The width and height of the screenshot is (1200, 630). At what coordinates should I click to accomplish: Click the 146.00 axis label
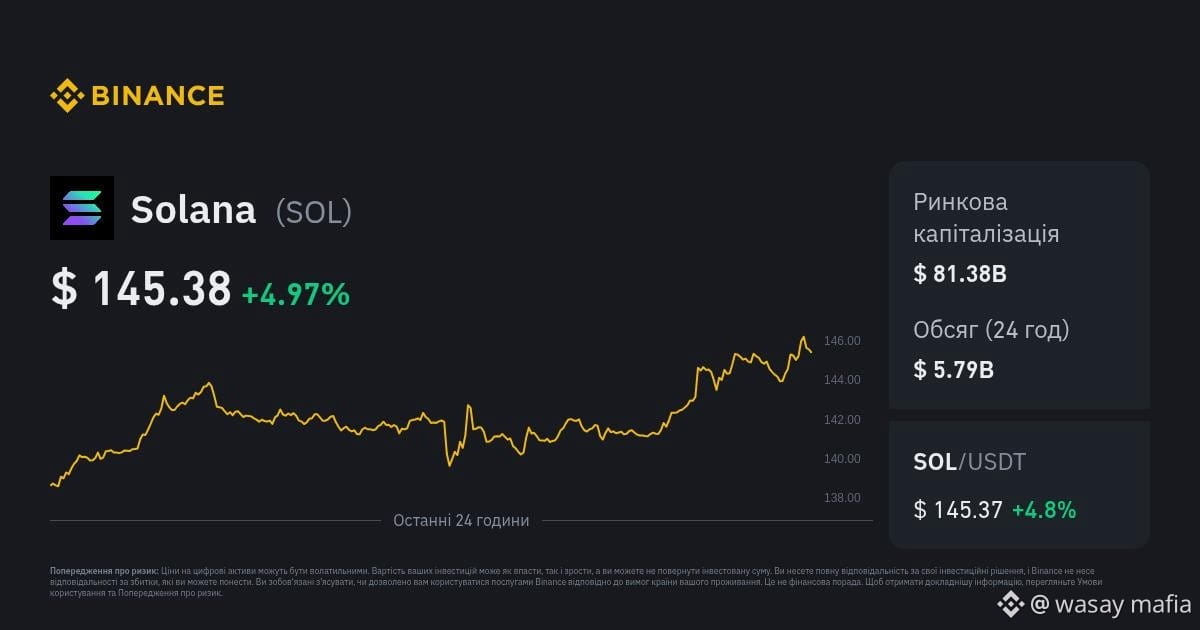tap(842, 341)
